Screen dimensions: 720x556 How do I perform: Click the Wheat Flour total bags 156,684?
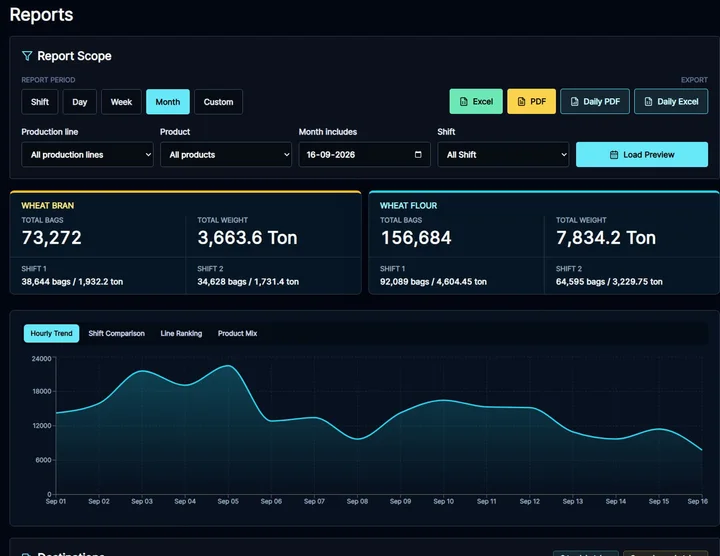(416, 238)
